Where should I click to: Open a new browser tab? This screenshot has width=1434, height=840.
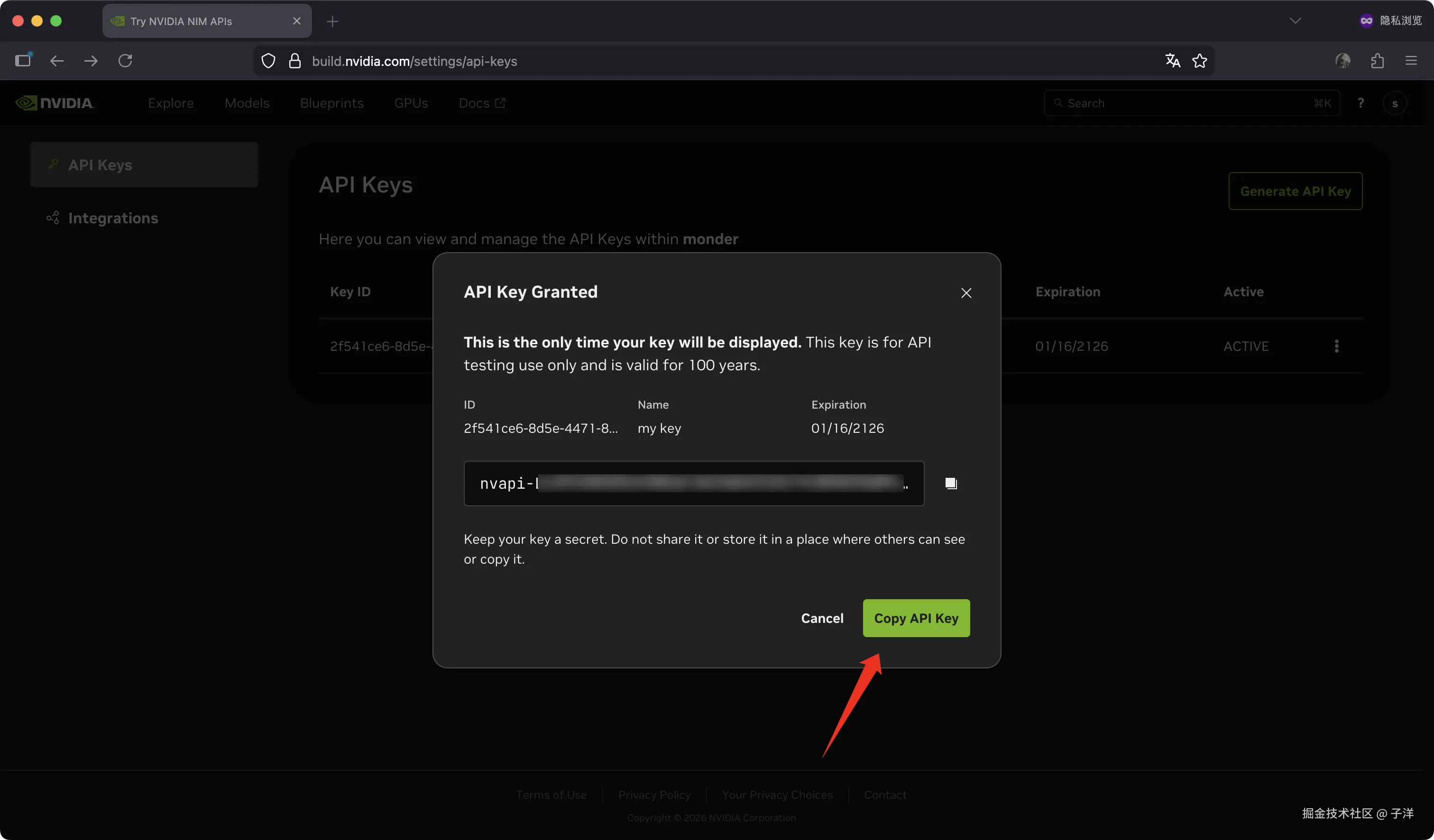coord(332,22)
